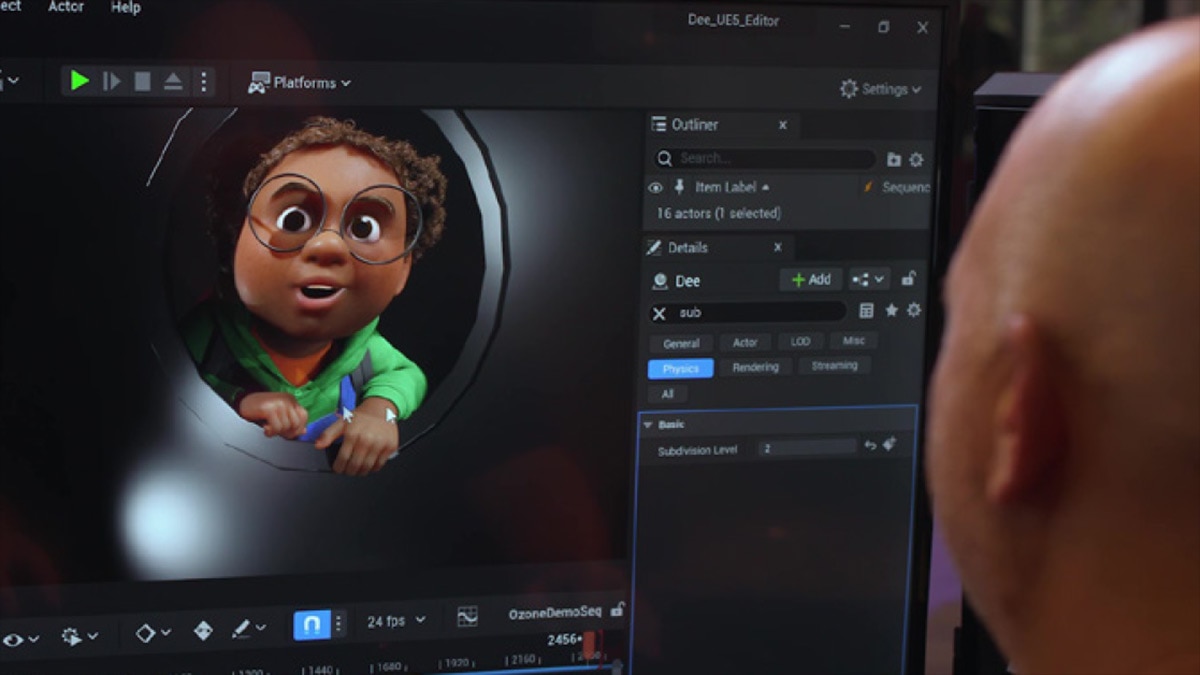Click the Sequence column header

point(905,187)
